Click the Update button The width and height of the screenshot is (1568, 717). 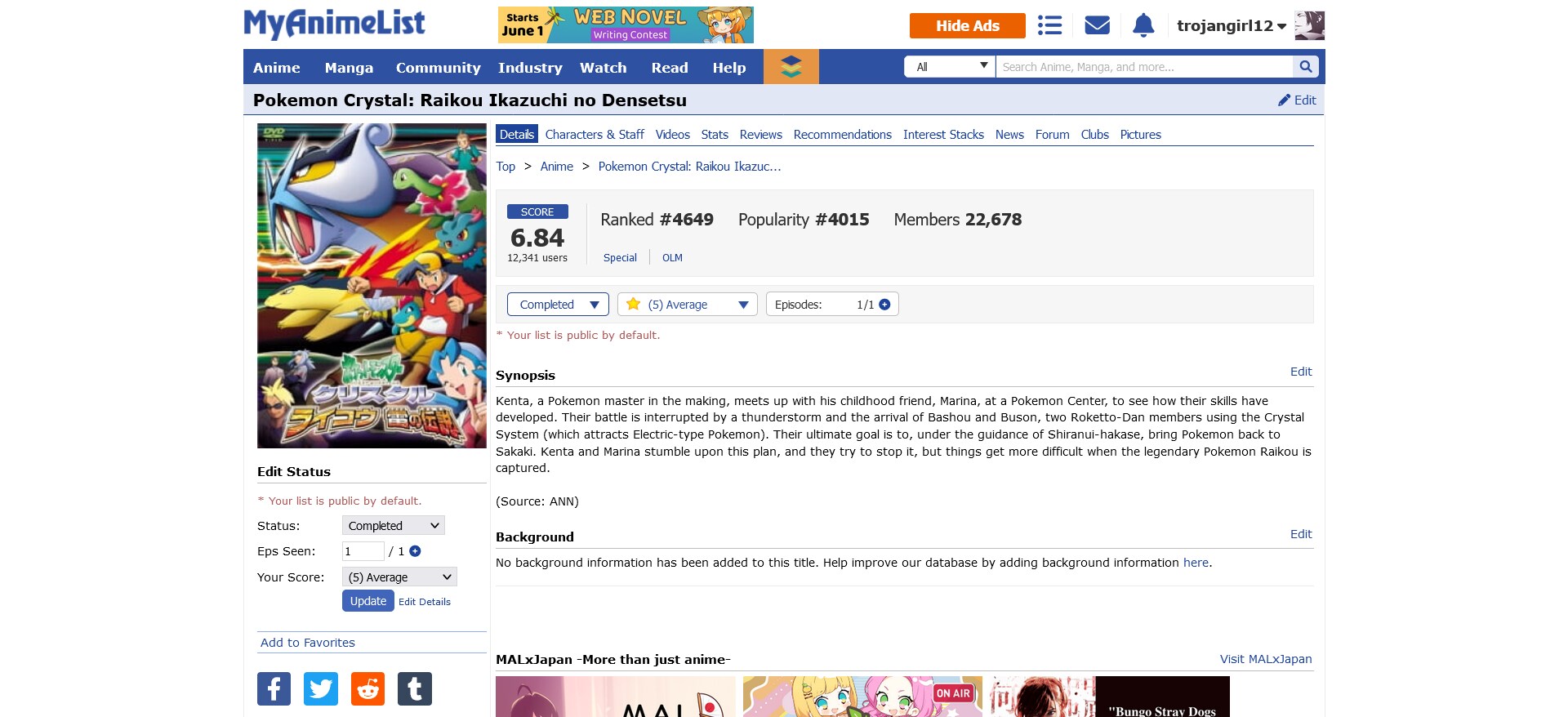pos(368,601)
